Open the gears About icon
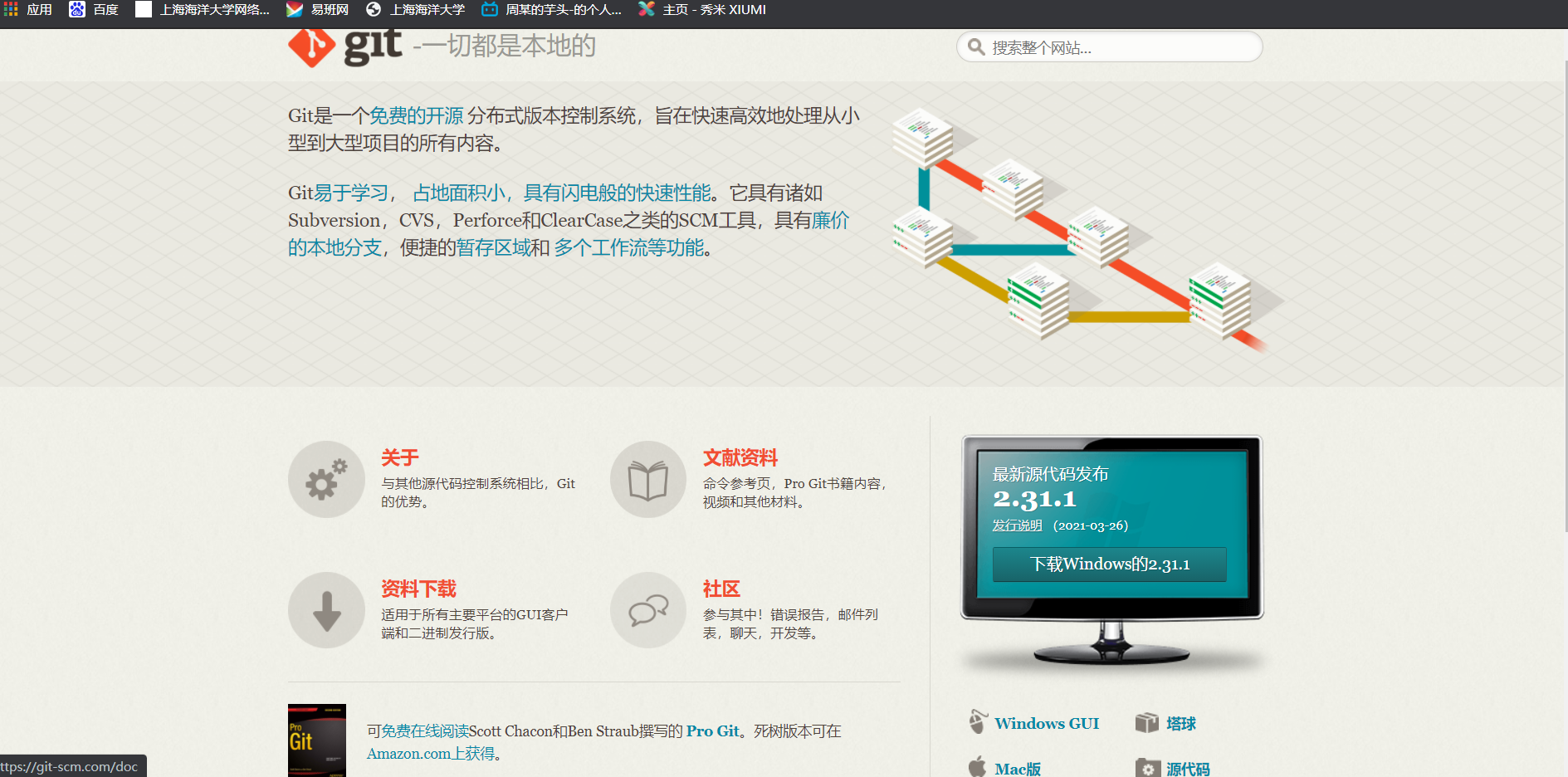Screen dimensions: 1568x777 (x=326, y=479)
